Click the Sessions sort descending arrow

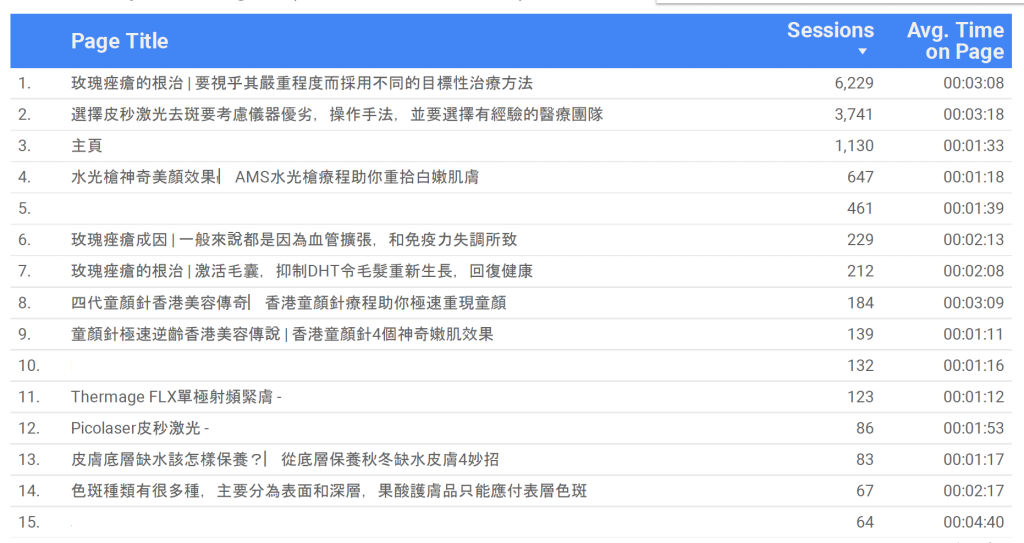[x=862, y=52]
